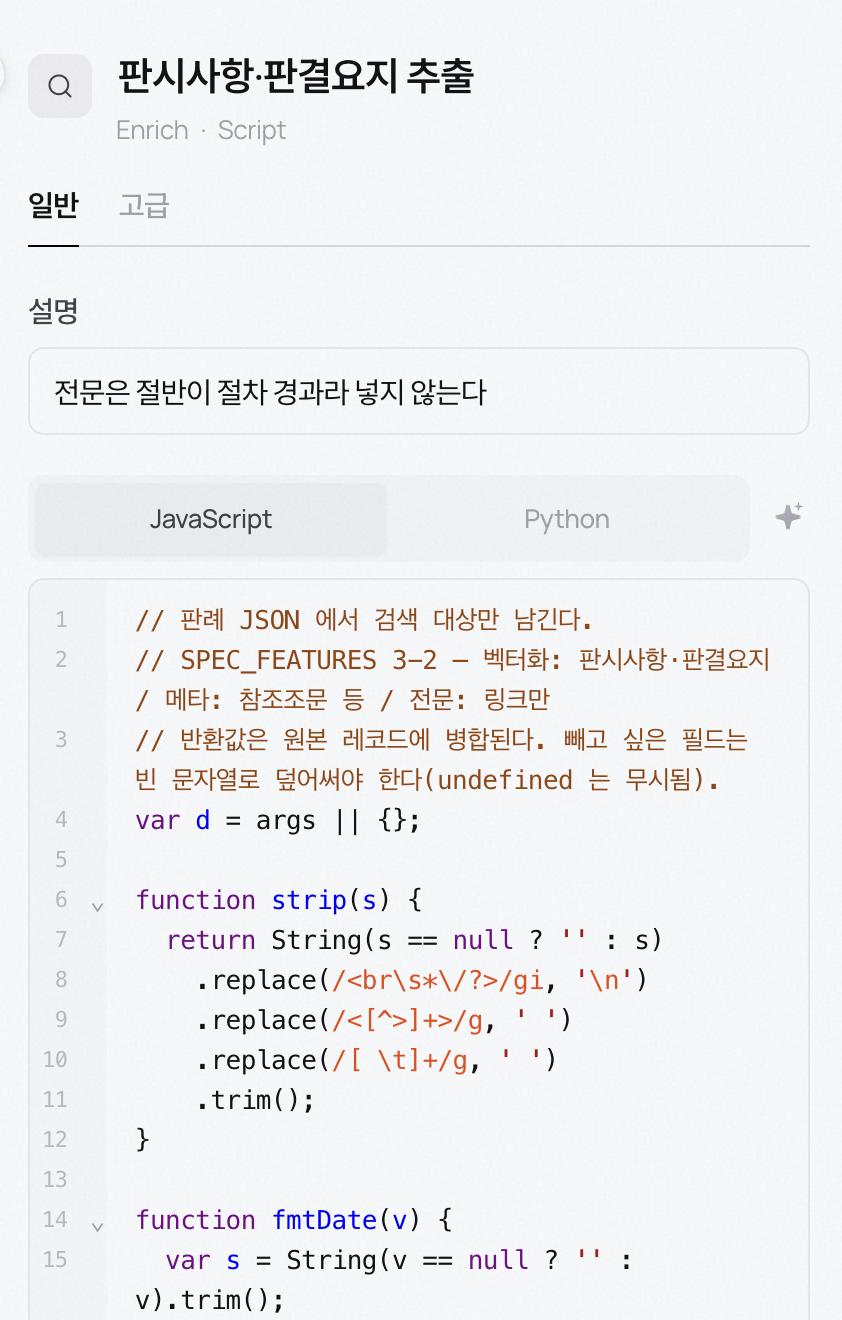Click the replace line with '[ \t]+' regex
Image resolution: width=842 pixels, height=1320 pixels.
(x=377, y=1060)
